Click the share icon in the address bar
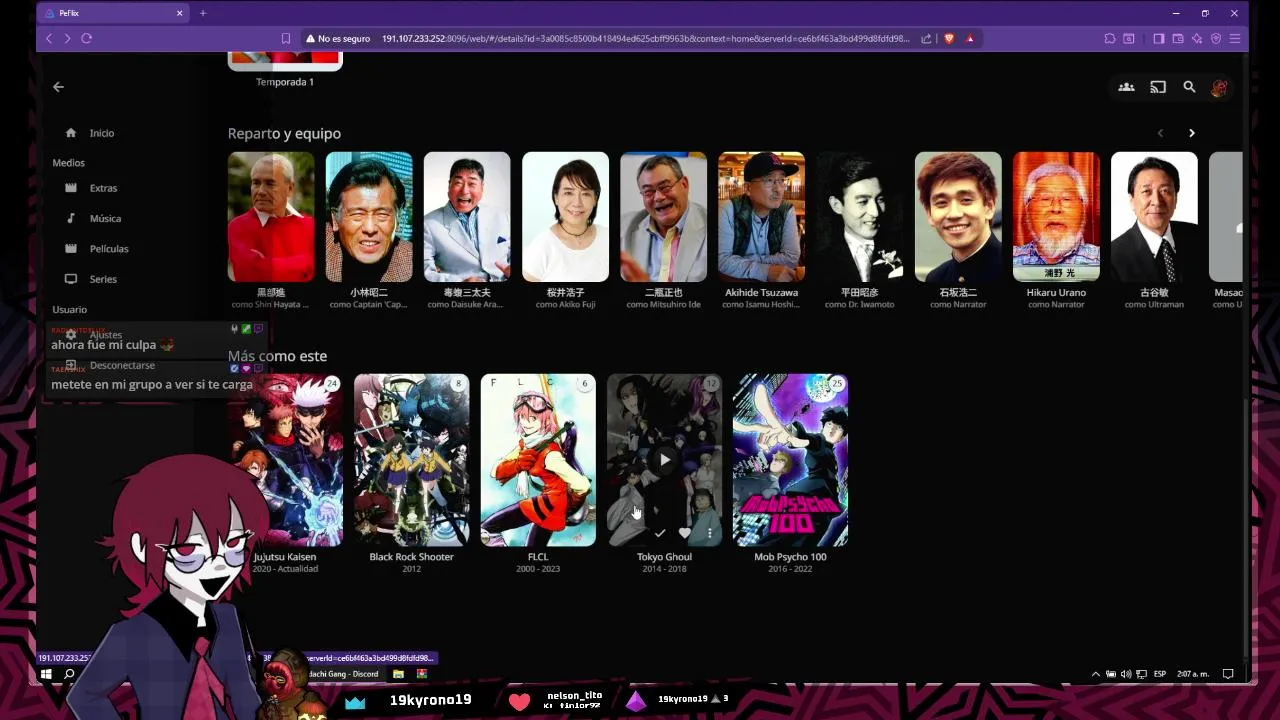The image size is (1280, 720). pos(926,38)
